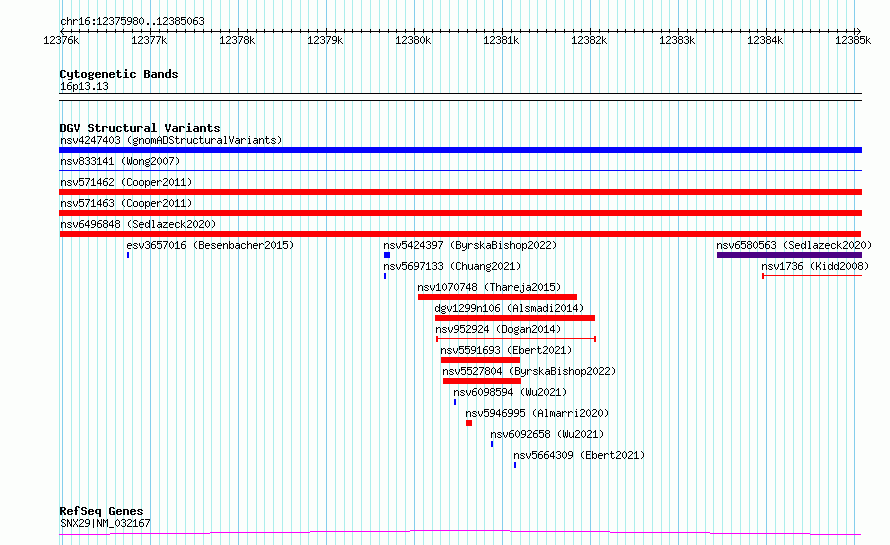Screen dimensions: 890x545
Task: Click the Cytogenetic Bands track title
Action: (x=119, y=74)
